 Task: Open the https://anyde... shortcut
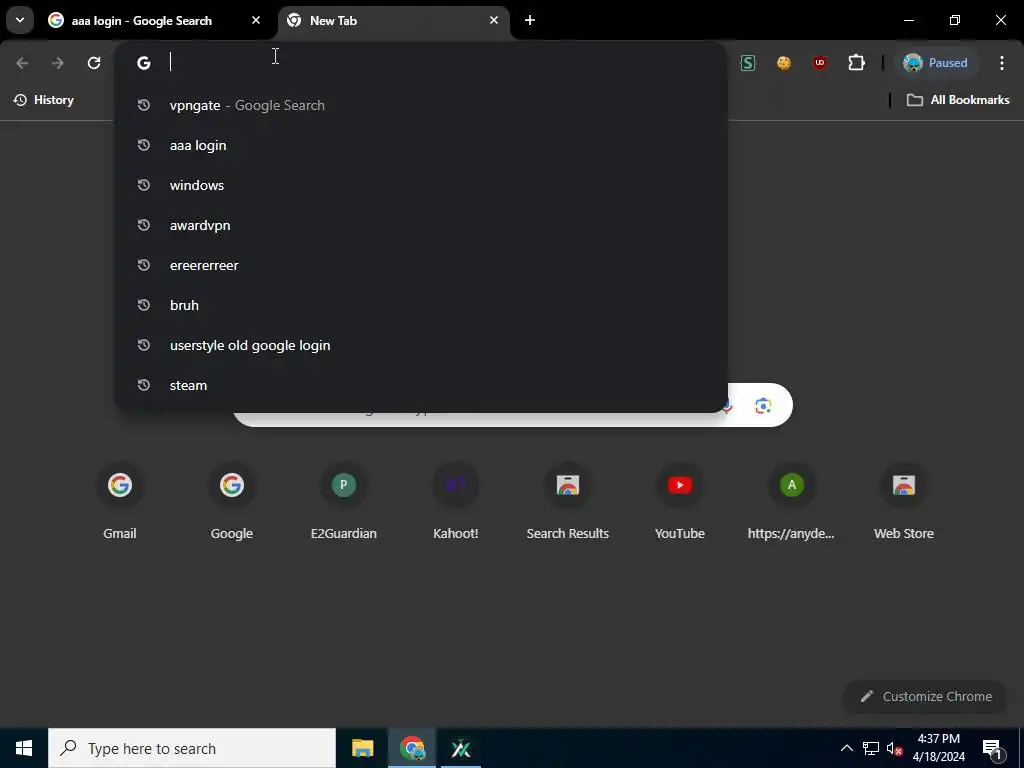(792, 503)
